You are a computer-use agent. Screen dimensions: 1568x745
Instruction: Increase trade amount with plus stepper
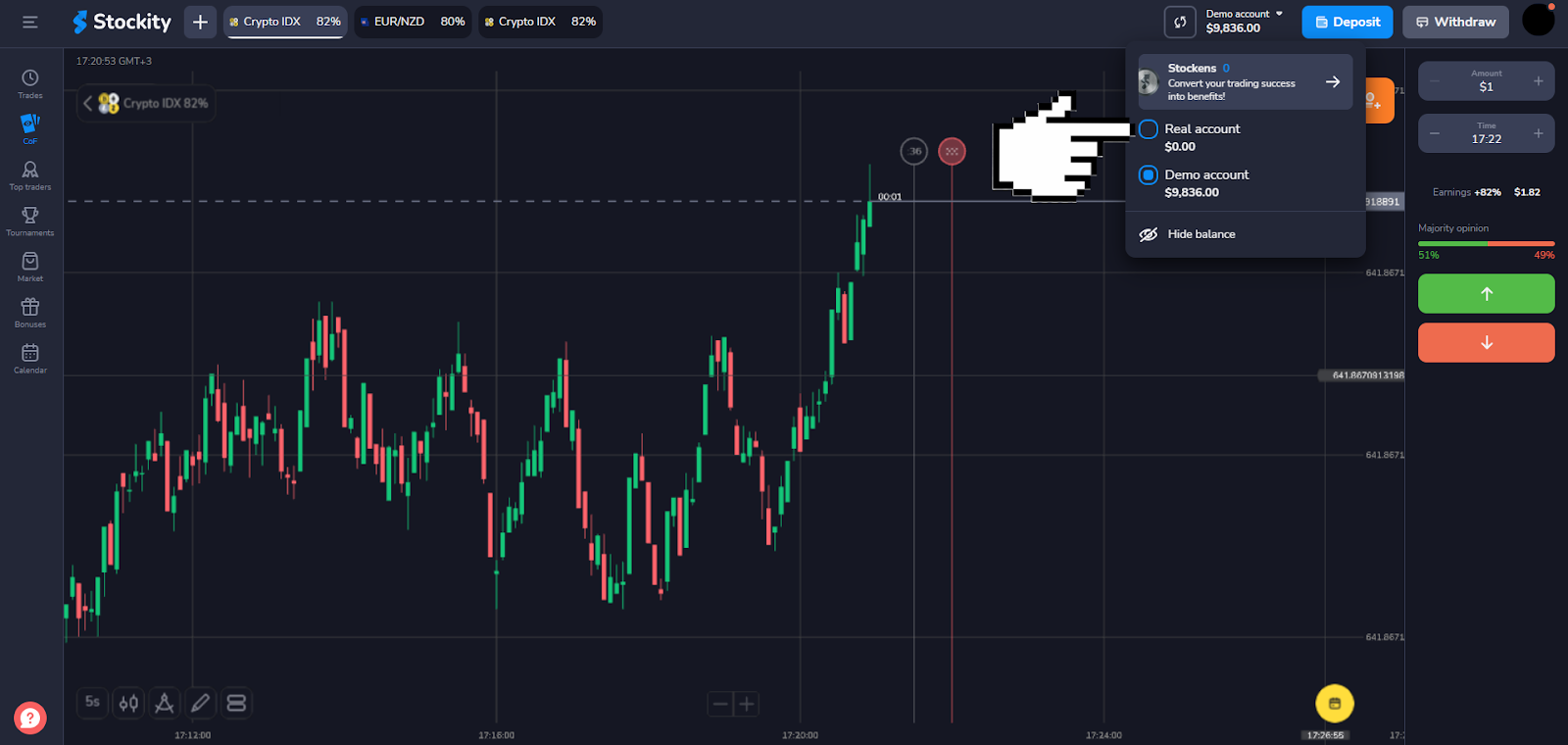coord(1538,81)
